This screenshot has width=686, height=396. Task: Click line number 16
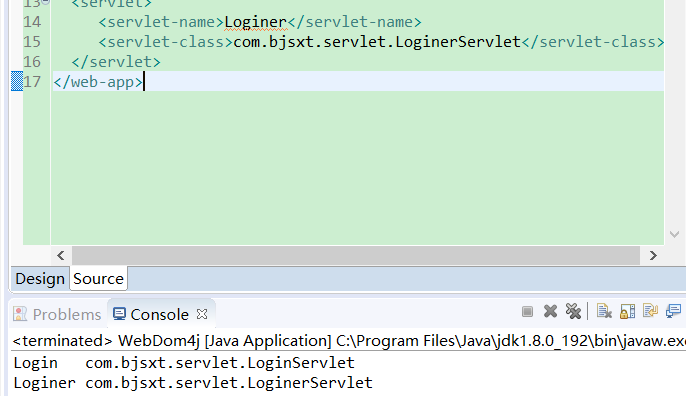tap(32, 62)
